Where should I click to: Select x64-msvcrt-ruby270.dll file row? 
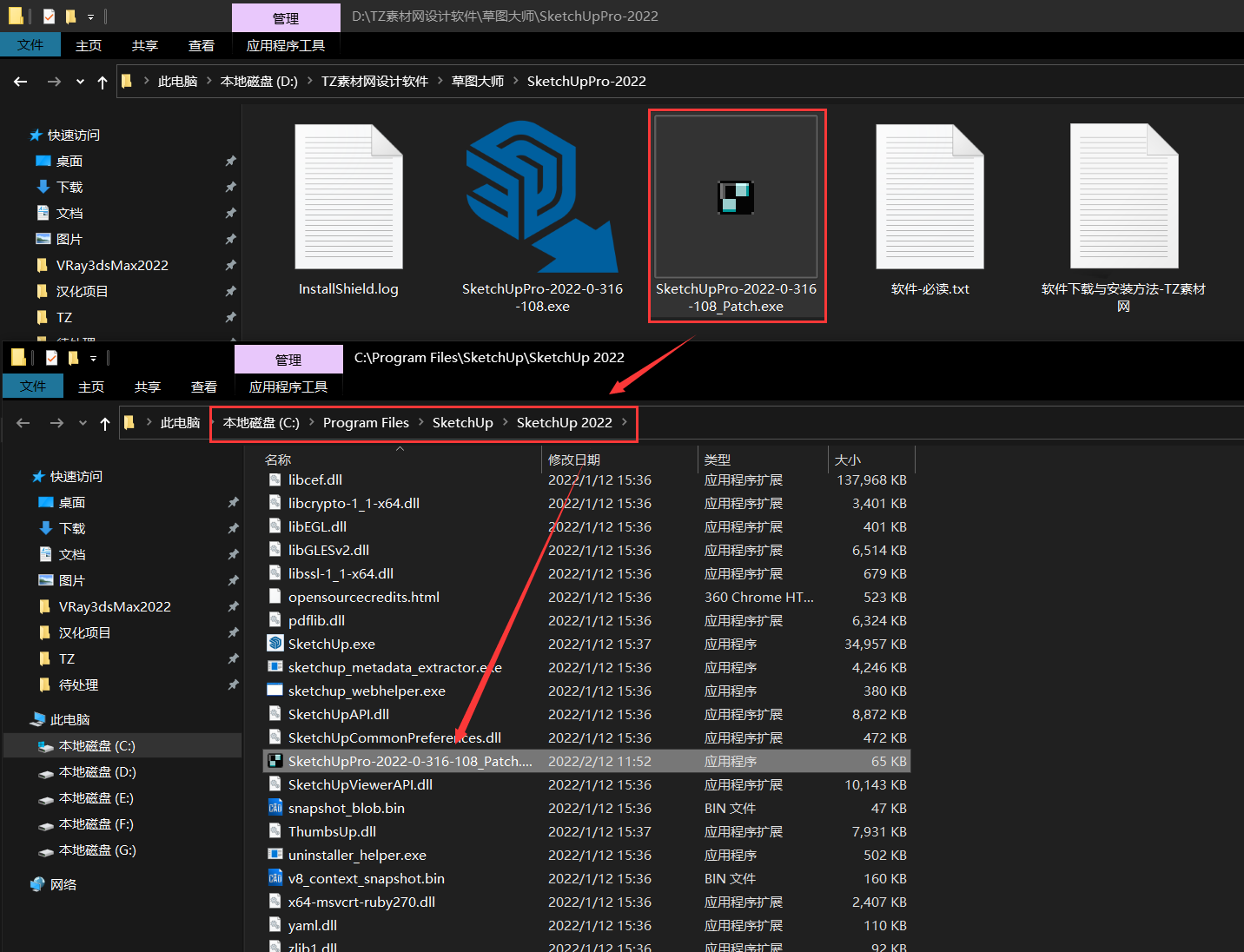(x=586, y=902)
